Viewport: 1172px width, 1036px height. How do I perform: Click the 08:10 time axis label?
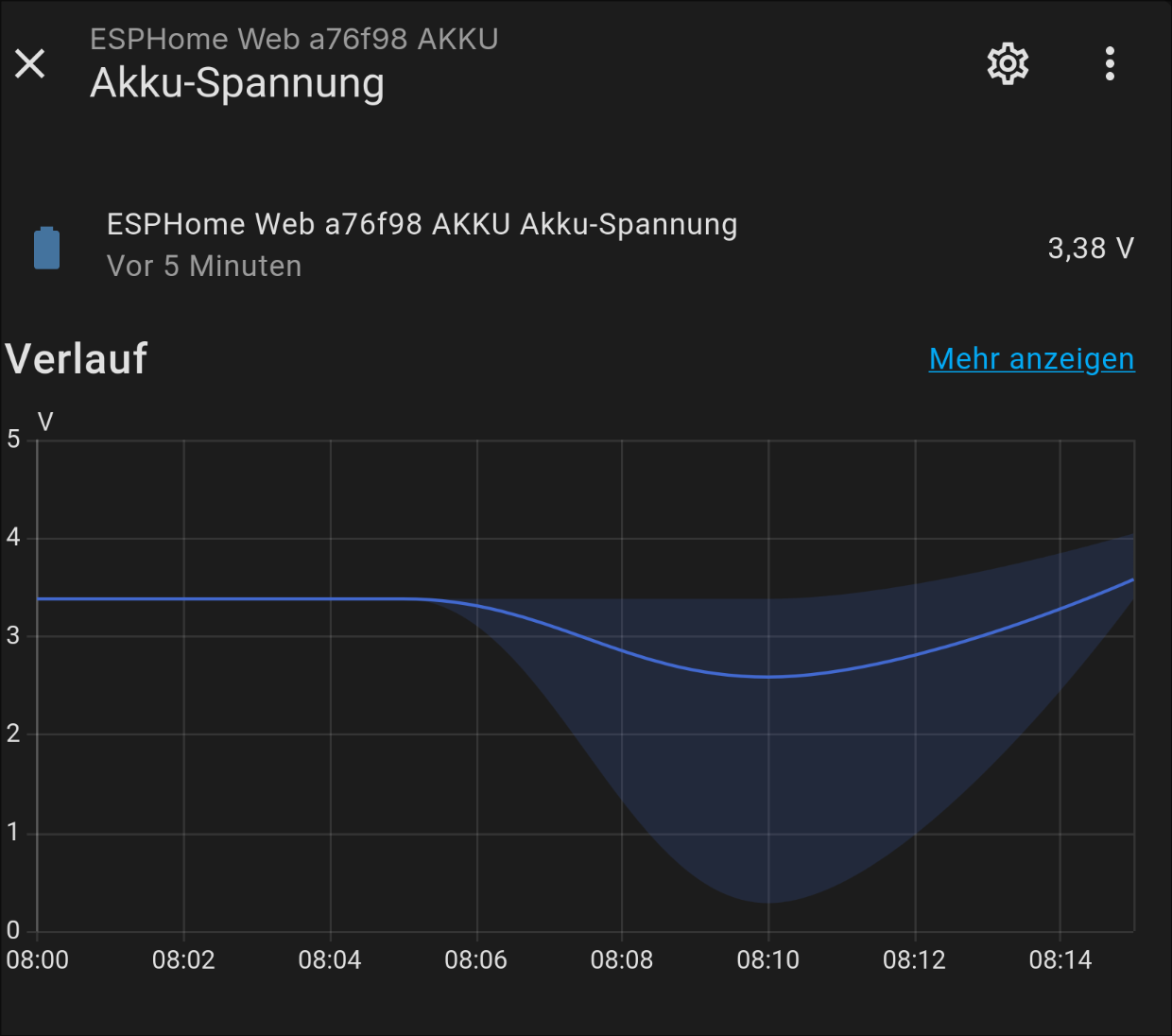[767, 960]
